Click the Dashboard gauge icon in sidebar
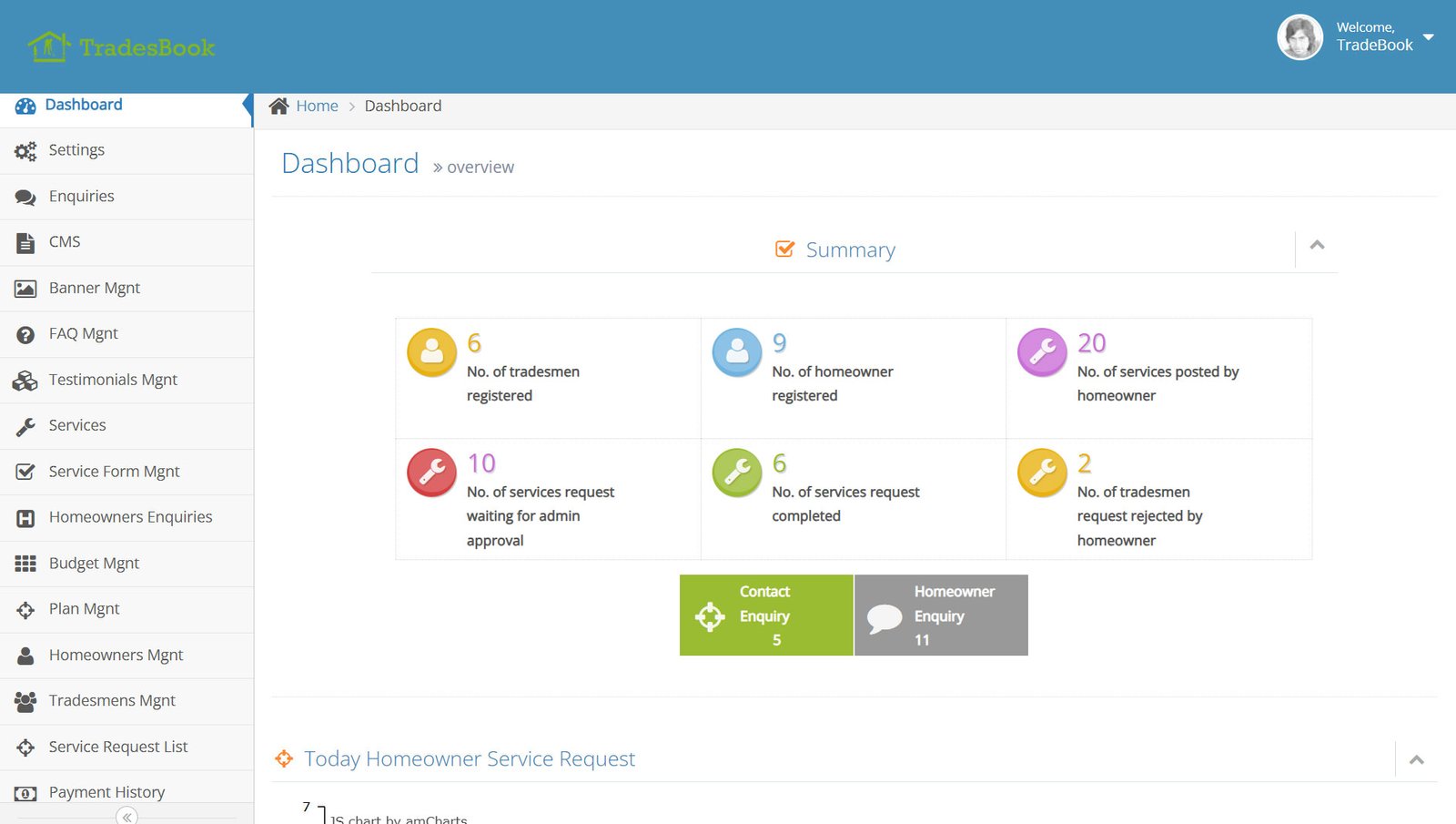The height and width of the screenshot is (824, 1456). tap(25, 107)
